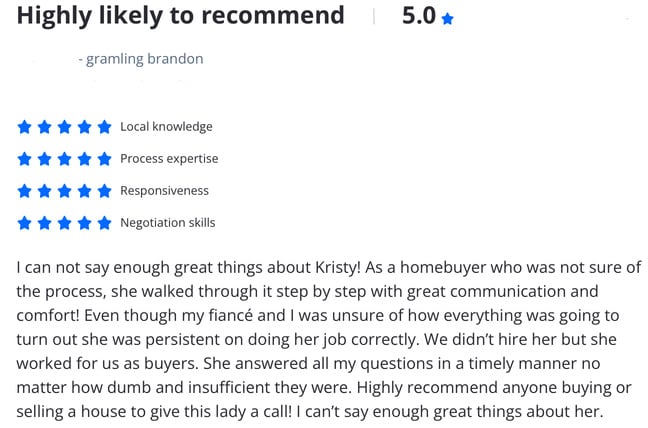648x428 pixels.
Task: Click first star of Local knowledge rating
Action: 24,127
